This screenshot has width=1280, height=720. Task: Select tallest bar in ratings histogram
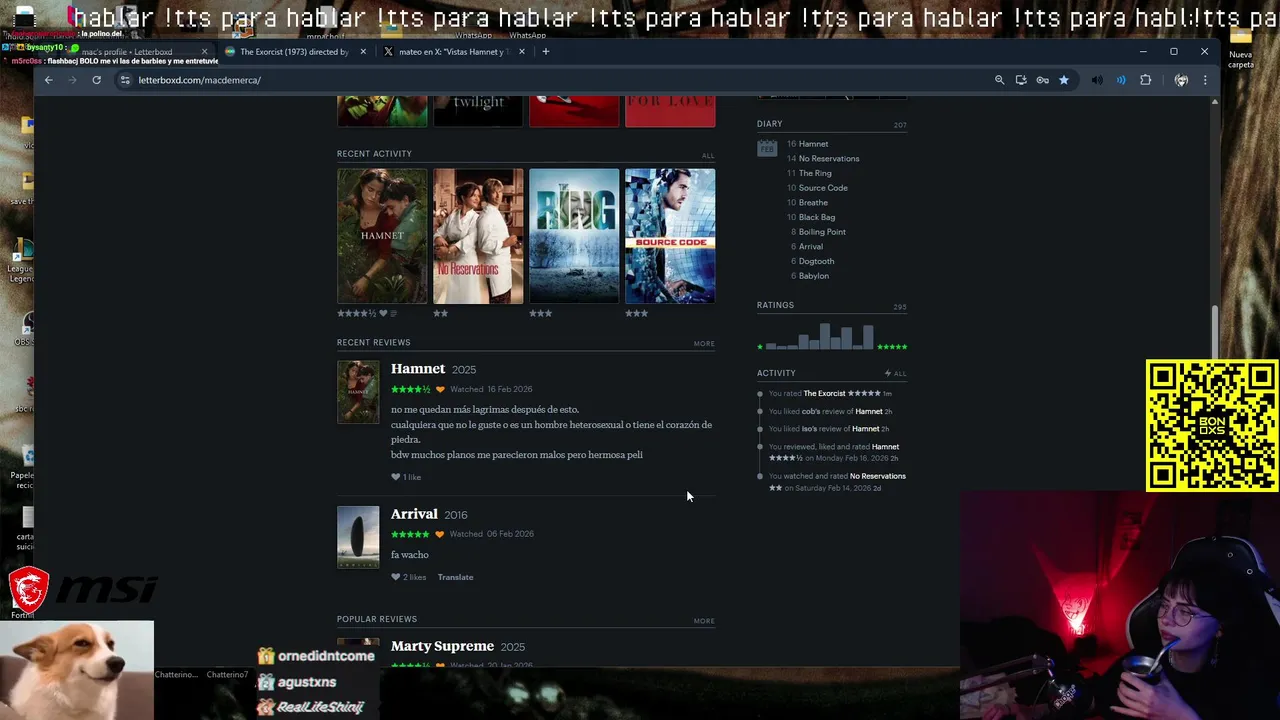825,336
